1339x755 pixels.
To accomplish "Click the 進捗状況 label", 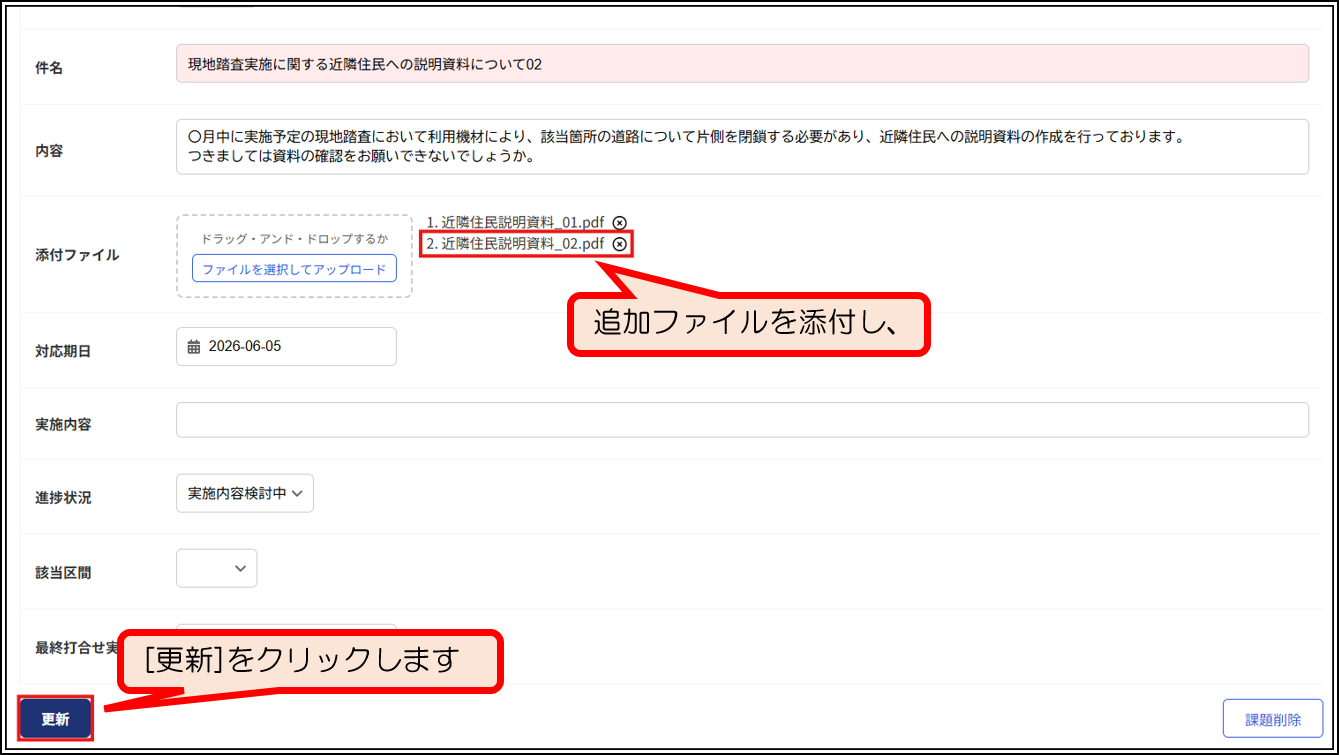I will click(63, 498).
